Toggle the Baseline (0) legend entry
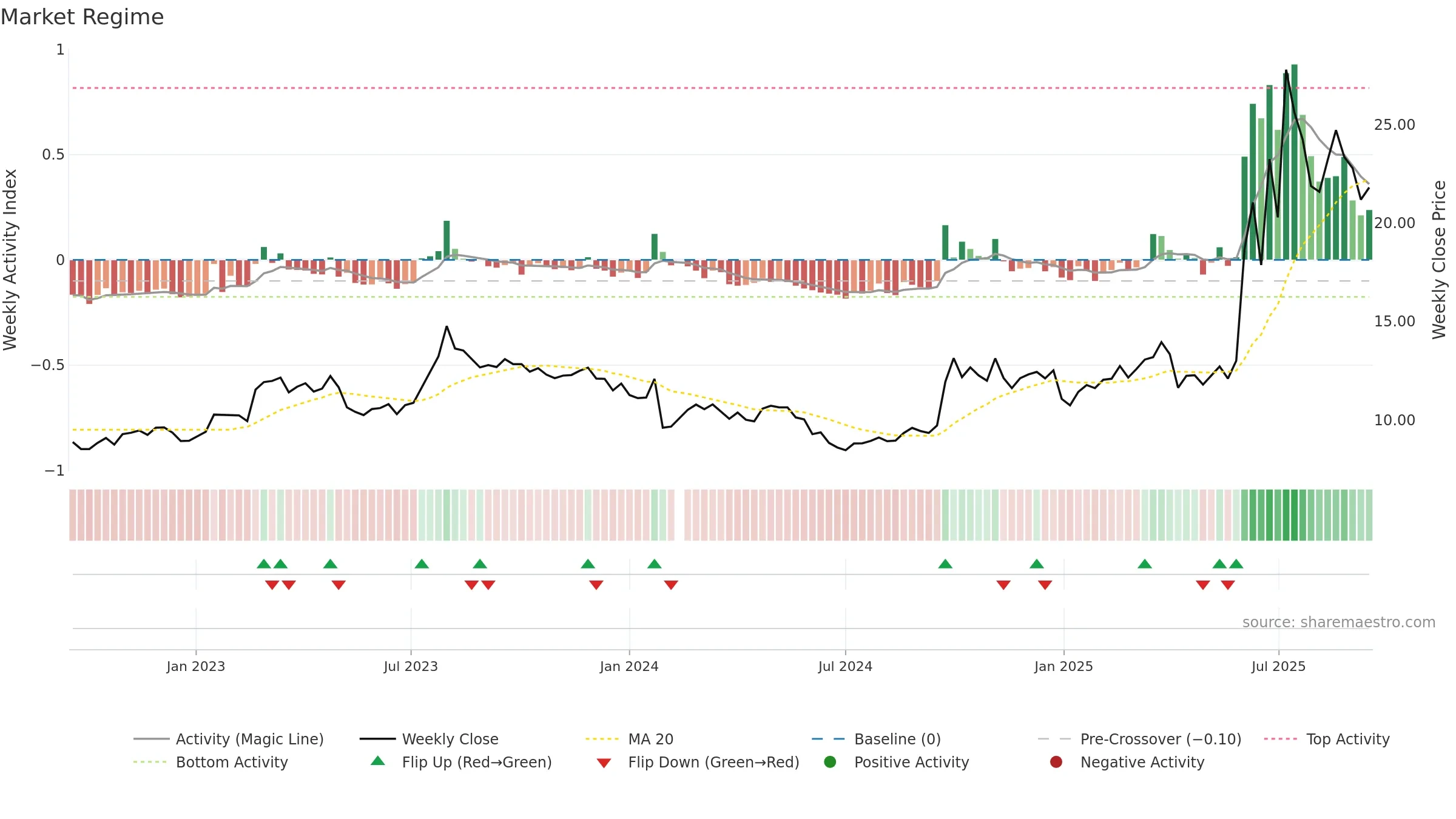The image size is (1456, 819). (x=876, y=739)
